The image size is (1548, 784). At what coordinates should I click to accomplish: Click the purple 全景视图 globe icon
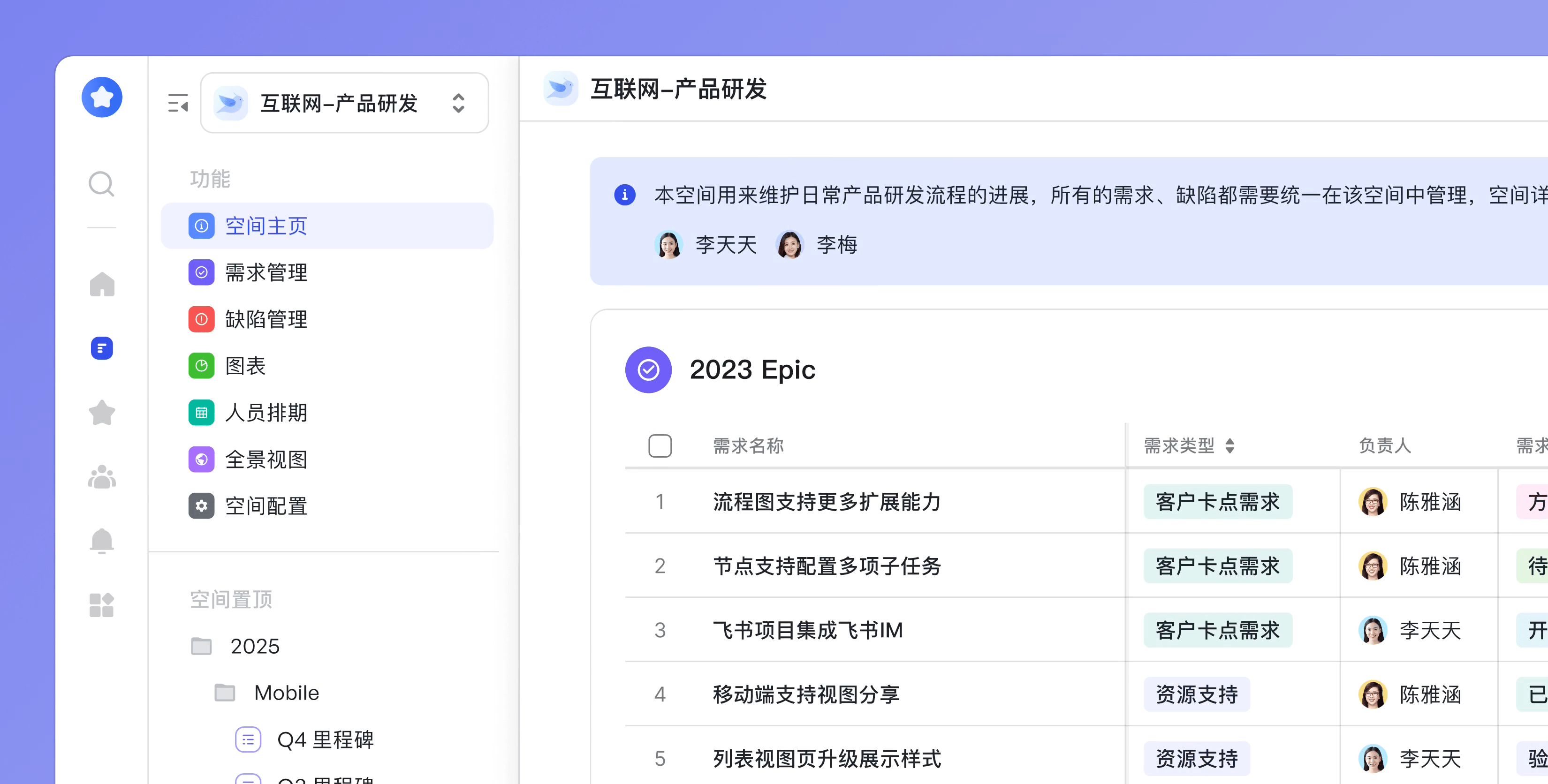click(201, 460)
